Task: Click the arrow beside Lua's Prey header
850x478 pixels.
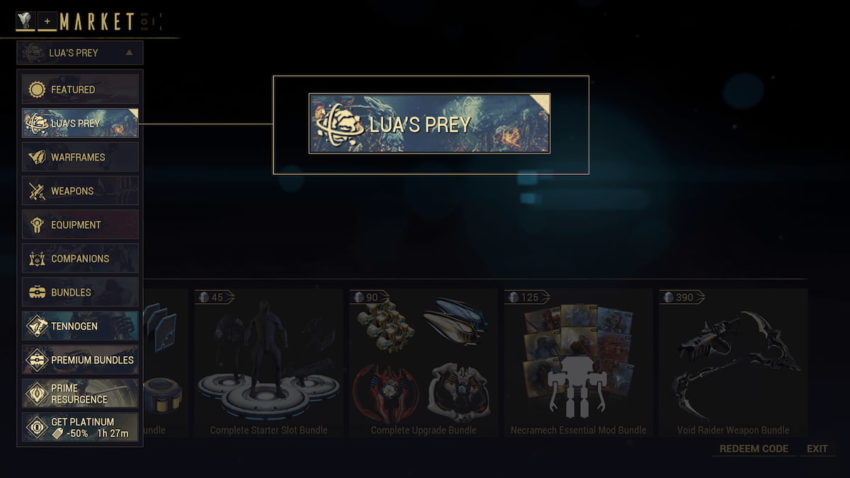Action: click(129, 53)
